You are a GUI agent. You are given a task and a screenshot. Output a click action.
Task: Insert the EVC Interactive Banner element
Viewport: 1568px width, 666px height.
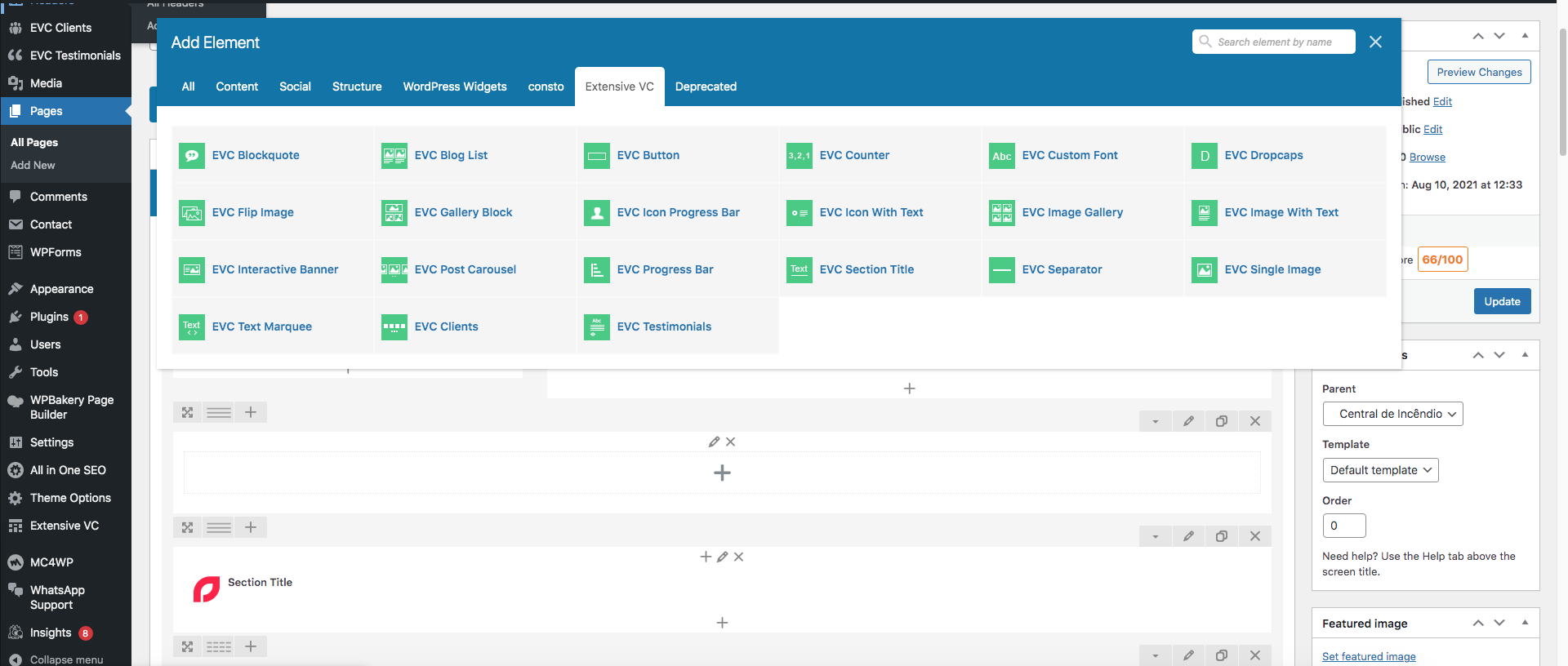[x=273, y=269]
